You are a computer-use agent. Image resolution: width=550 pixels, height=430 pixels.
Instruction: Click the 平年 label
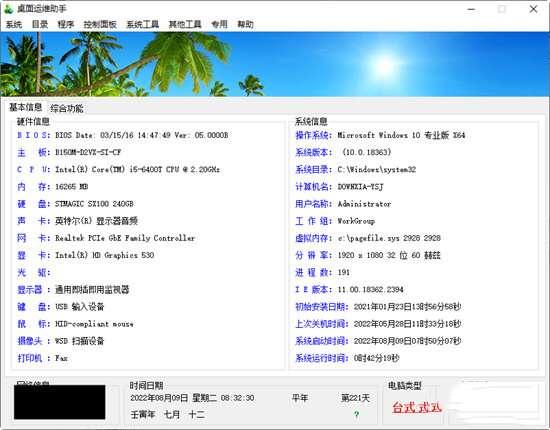tap(300, 398)
